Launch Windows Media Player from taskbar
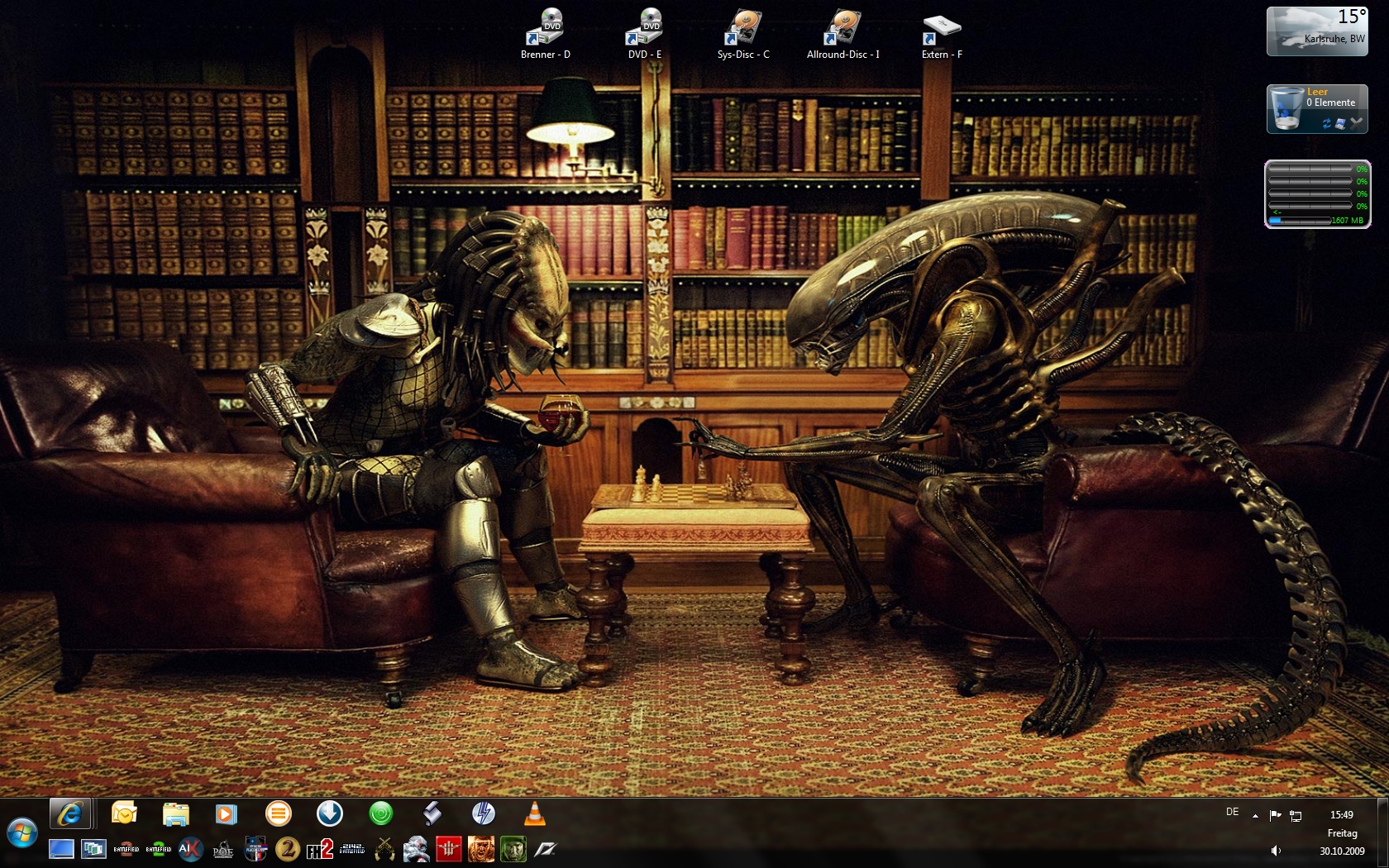This screenshot has height=868, width=1389. [x=226, y=814]
